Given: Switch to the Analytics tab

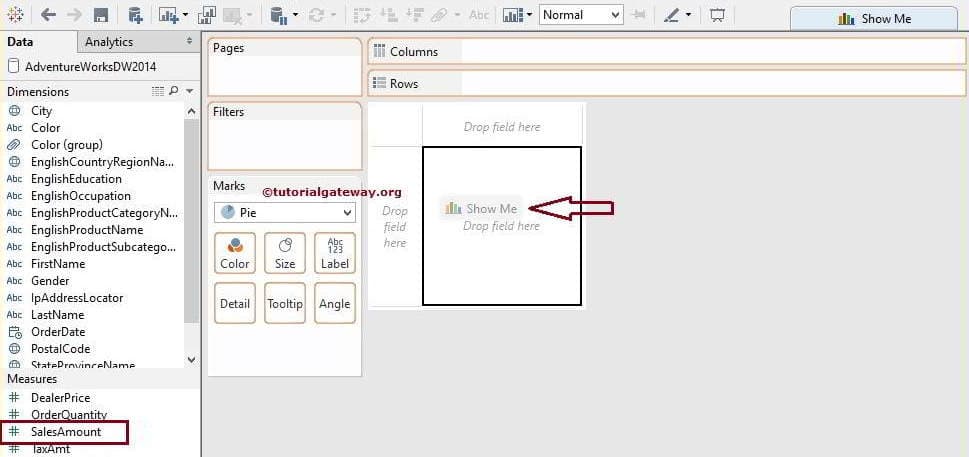Looking at the screenshot, I should coord(109,42).
